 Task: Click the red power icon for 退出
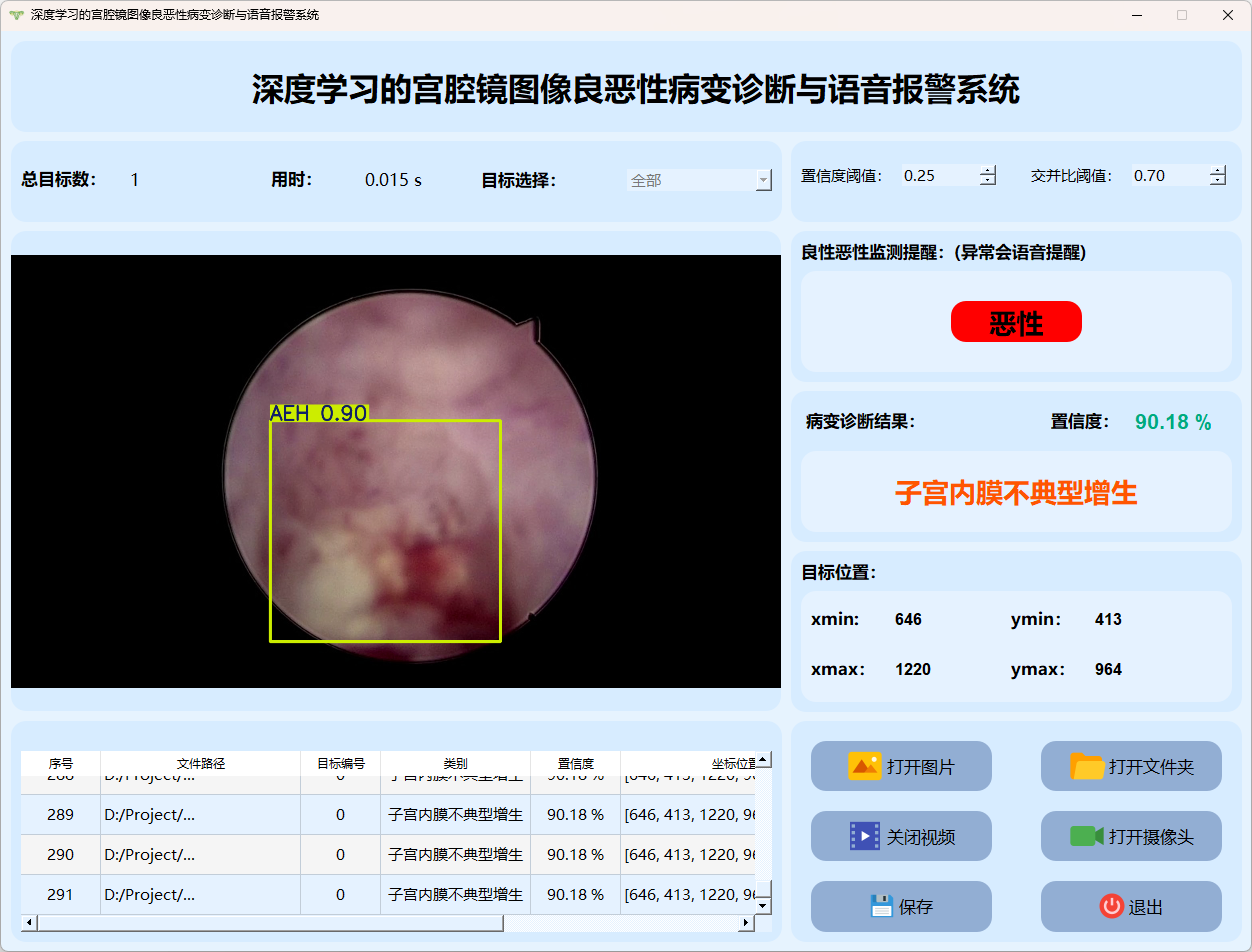point(1111,906)
